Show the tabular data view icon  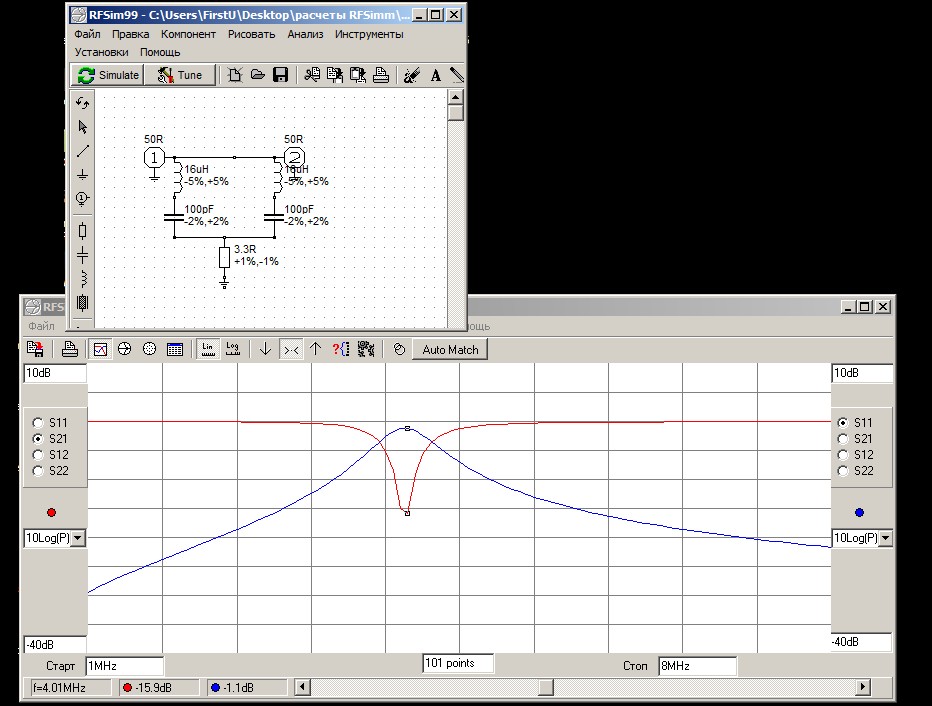[175, 349]
